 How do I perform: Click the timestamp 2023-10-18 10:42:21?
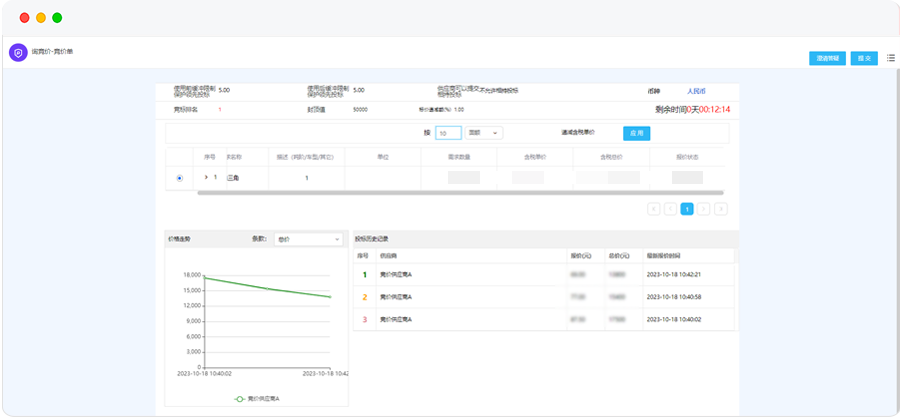674,275
